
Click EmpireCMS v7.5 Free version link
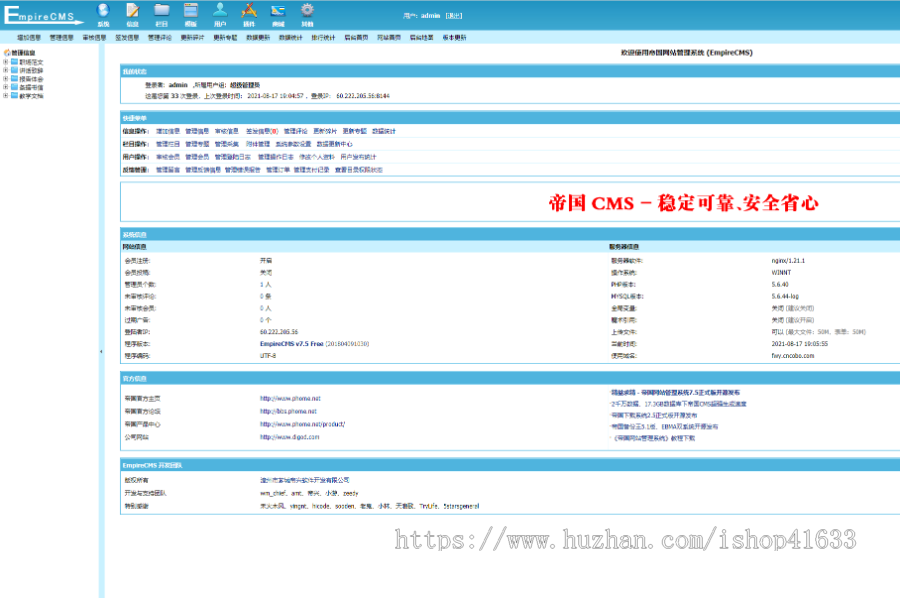point(292,344)
